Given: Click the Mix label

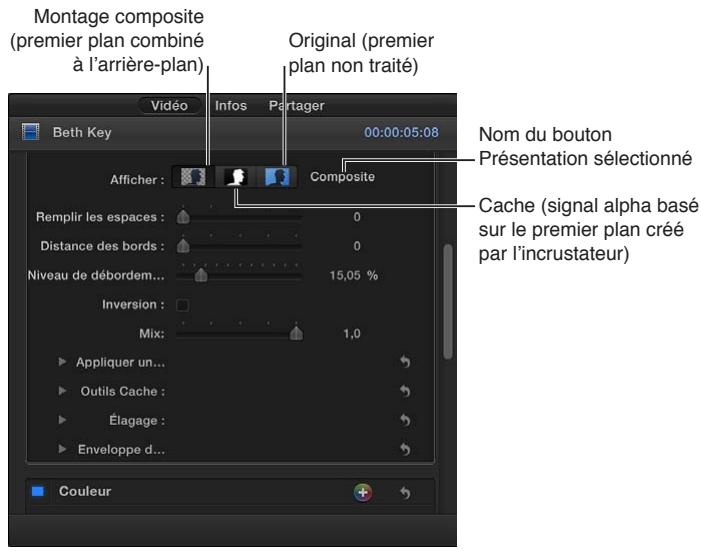Looking at the screenshot, I should 152,334.
